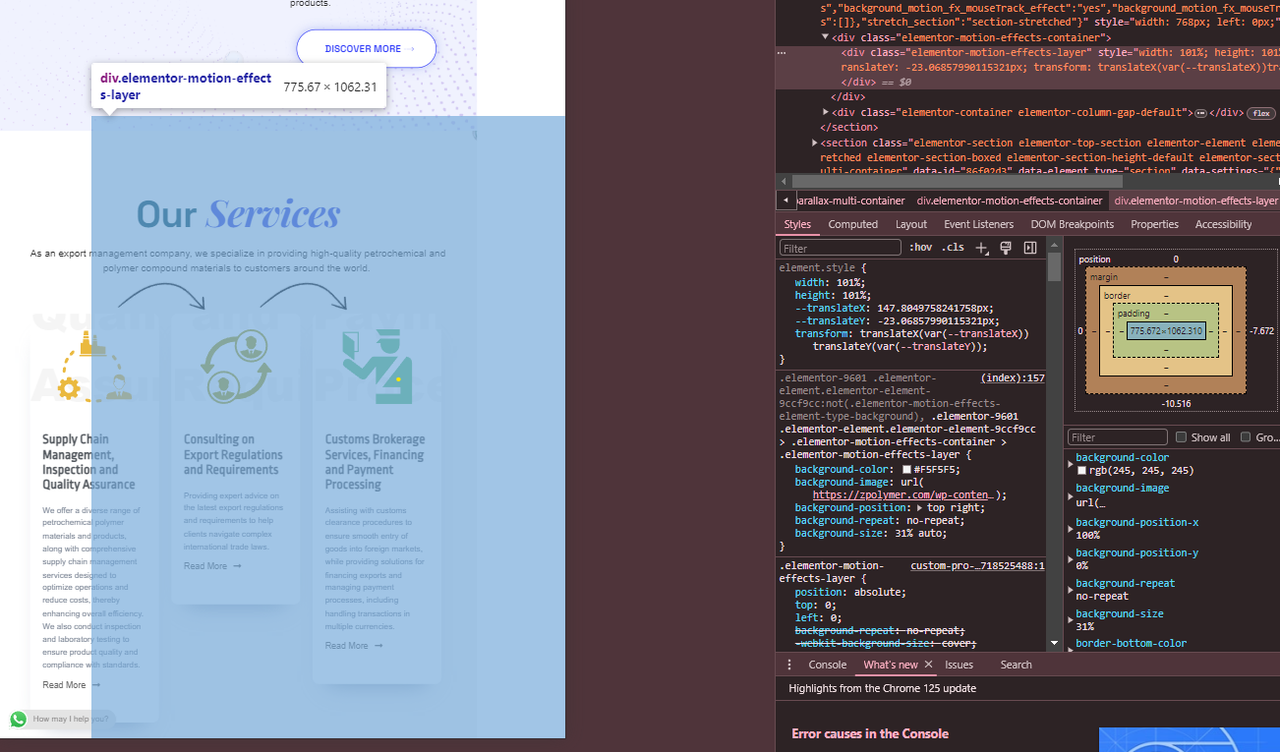This screenshot has width=1280, height=752.
Task: Switch to the Styles tab
Action: (797, 224)
